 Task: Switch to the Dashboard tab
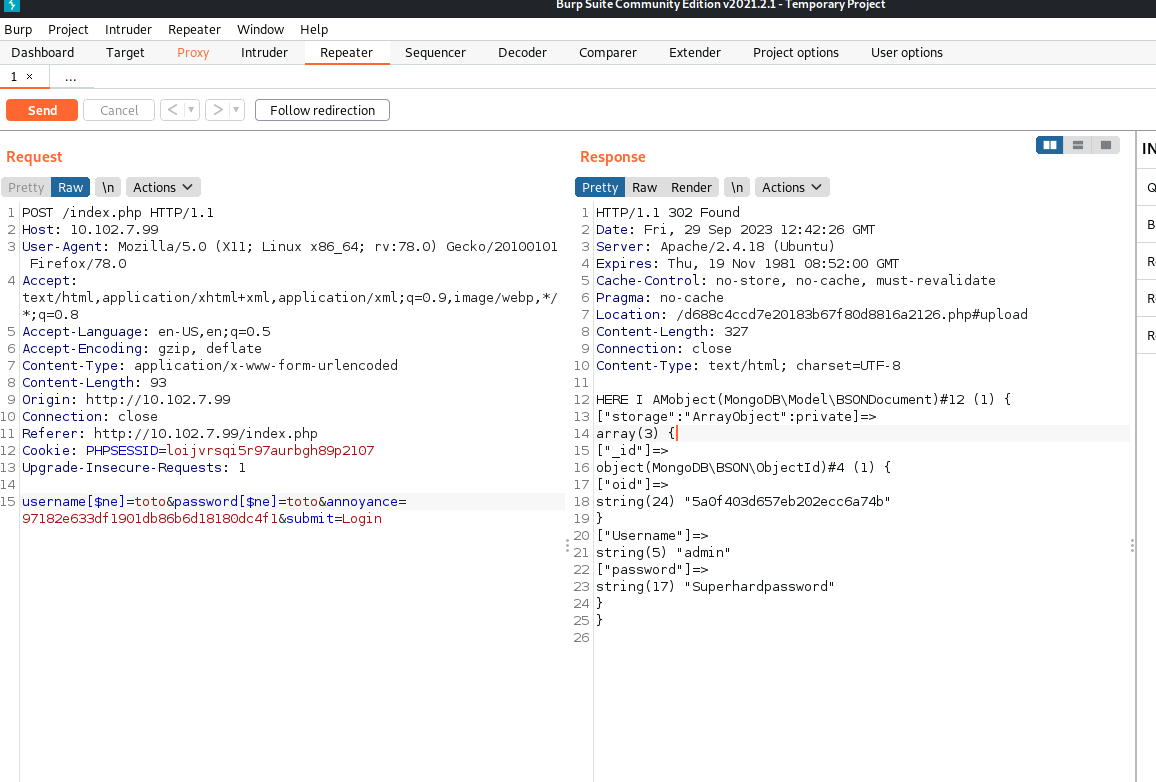click(x=43, y=52)
